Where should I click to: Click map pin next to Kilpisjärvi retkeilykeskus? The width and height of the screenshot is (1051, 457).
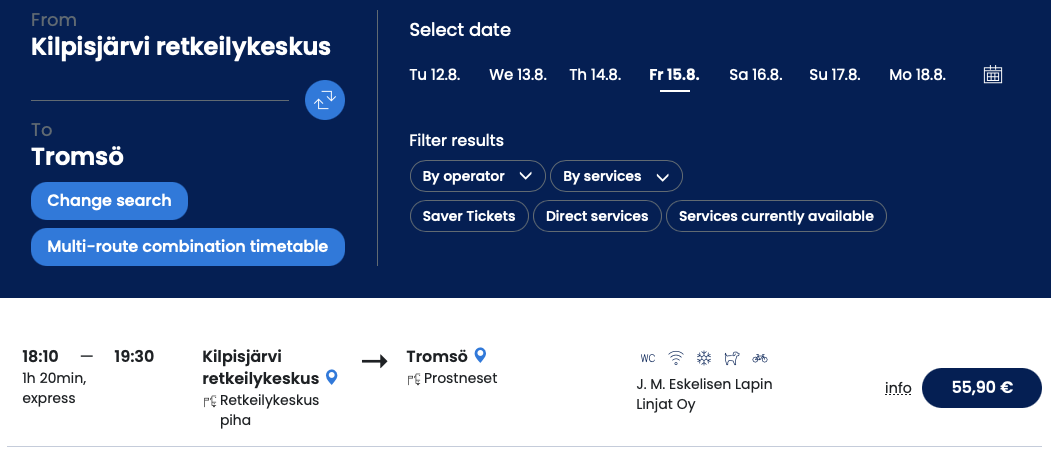pyautogui.click(x=332, y=378)
